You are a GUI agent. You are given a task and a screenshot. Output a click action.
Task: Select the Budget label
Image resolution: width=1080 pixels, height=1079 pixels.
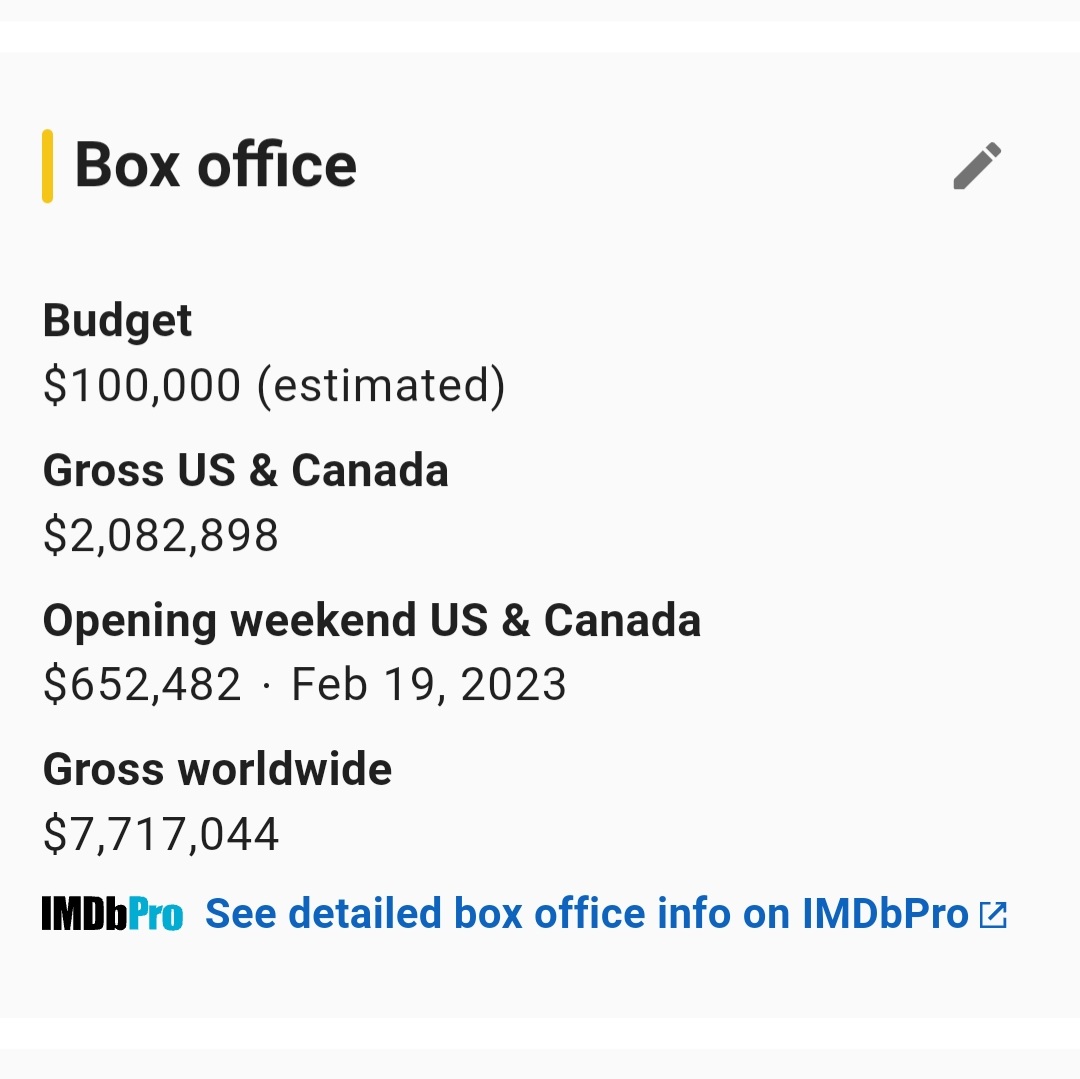pos(117,321)
